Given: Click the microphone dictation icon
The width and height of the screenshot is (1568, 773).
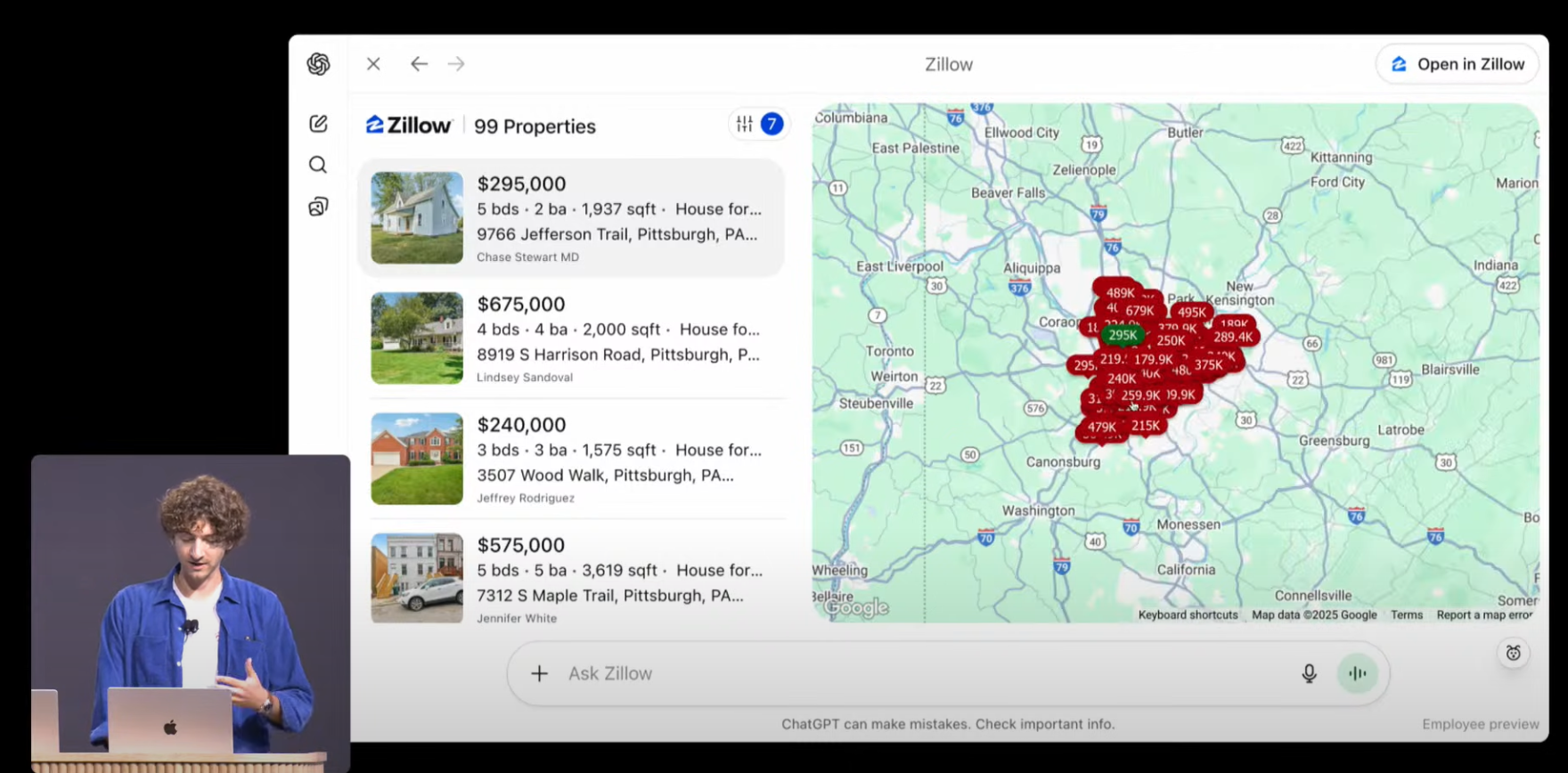Looking at the screenshot, I should (x=1309, y=673).
